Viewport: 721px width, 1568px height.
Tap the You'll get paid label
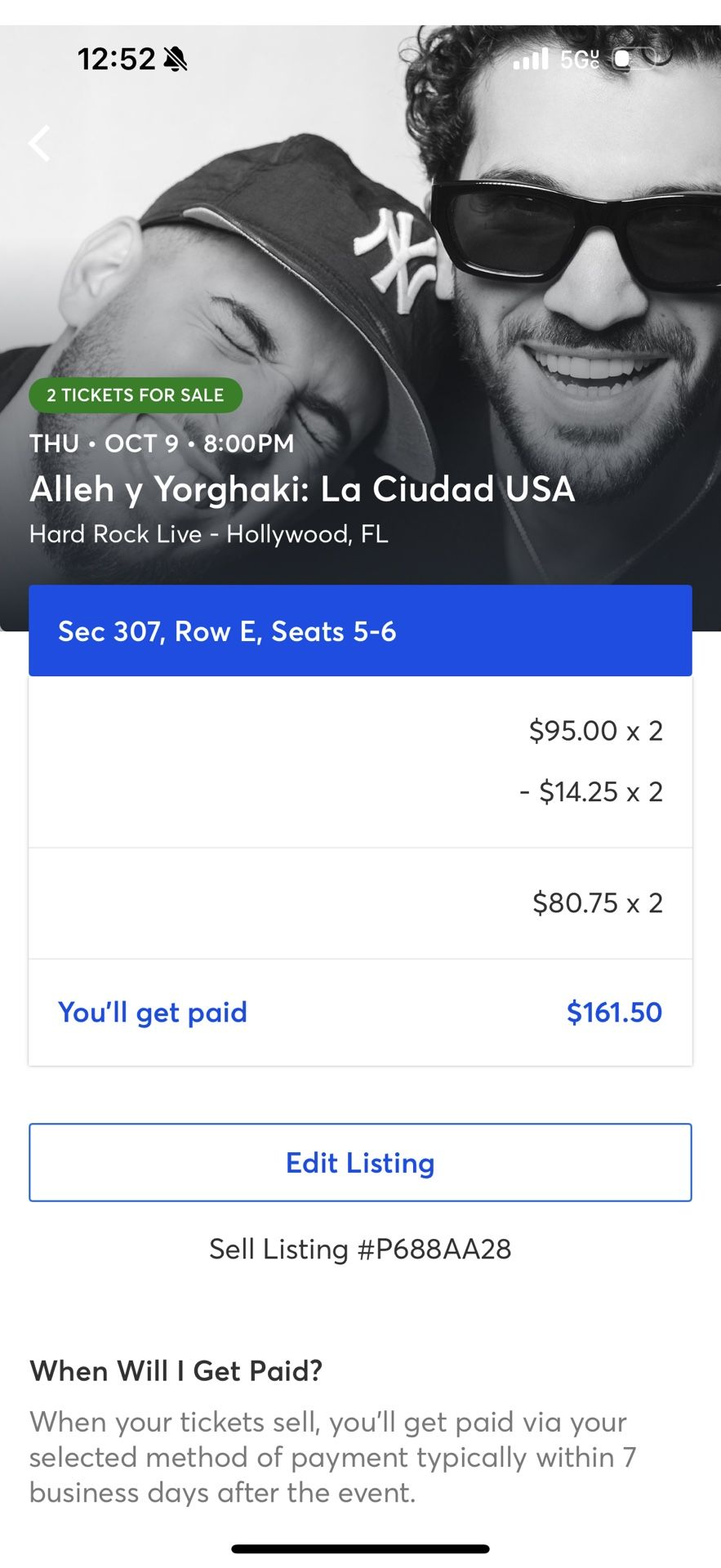(153, 1013)
